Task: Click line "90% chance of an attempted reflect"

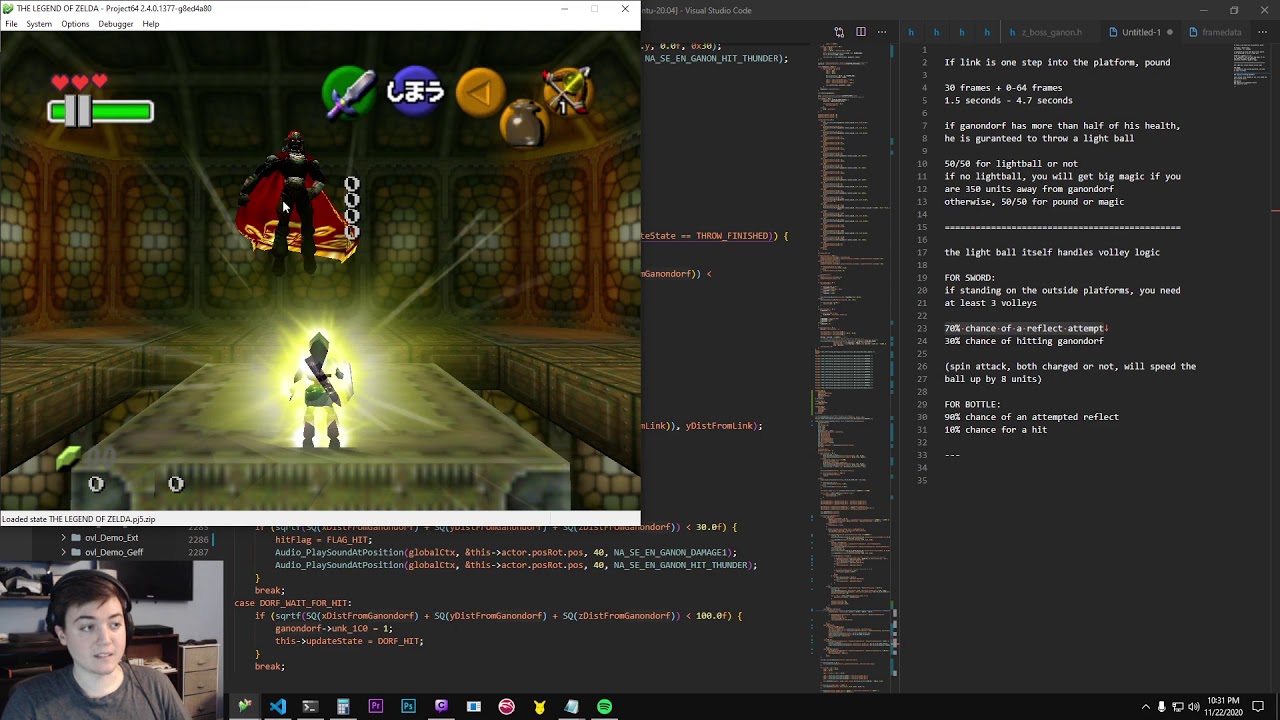Action: [x=1031, y=417]
